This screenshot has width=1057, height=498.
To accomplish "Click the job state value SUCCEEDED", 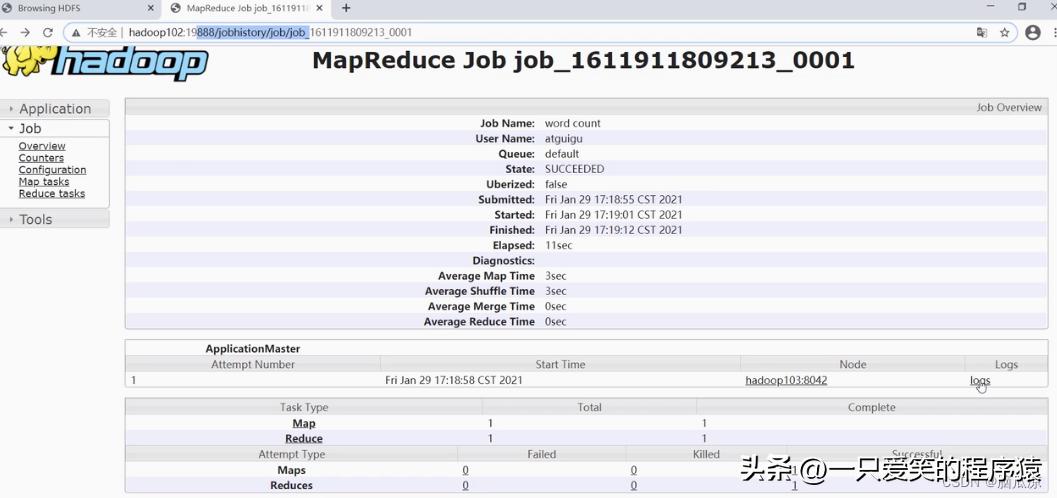I will [574, 169].
